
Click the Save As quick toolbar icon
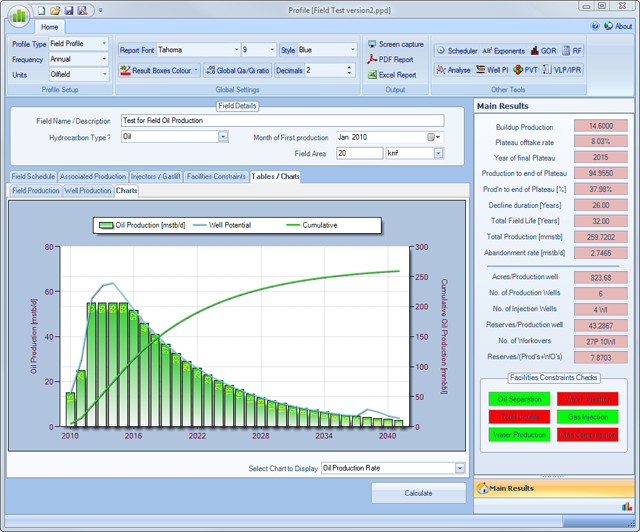(82, 11)
